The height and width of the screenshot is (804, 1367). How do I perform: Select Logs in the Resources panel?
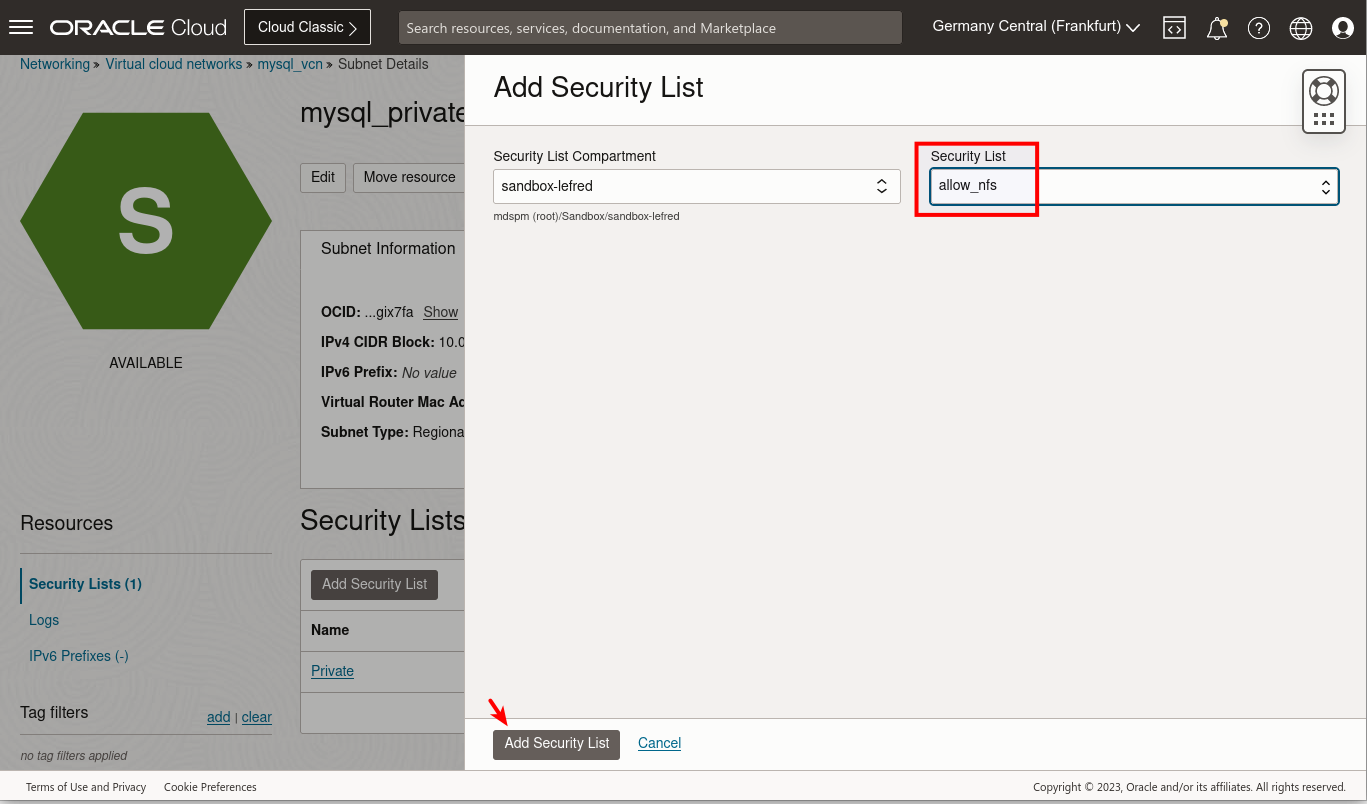coord(43,620)
